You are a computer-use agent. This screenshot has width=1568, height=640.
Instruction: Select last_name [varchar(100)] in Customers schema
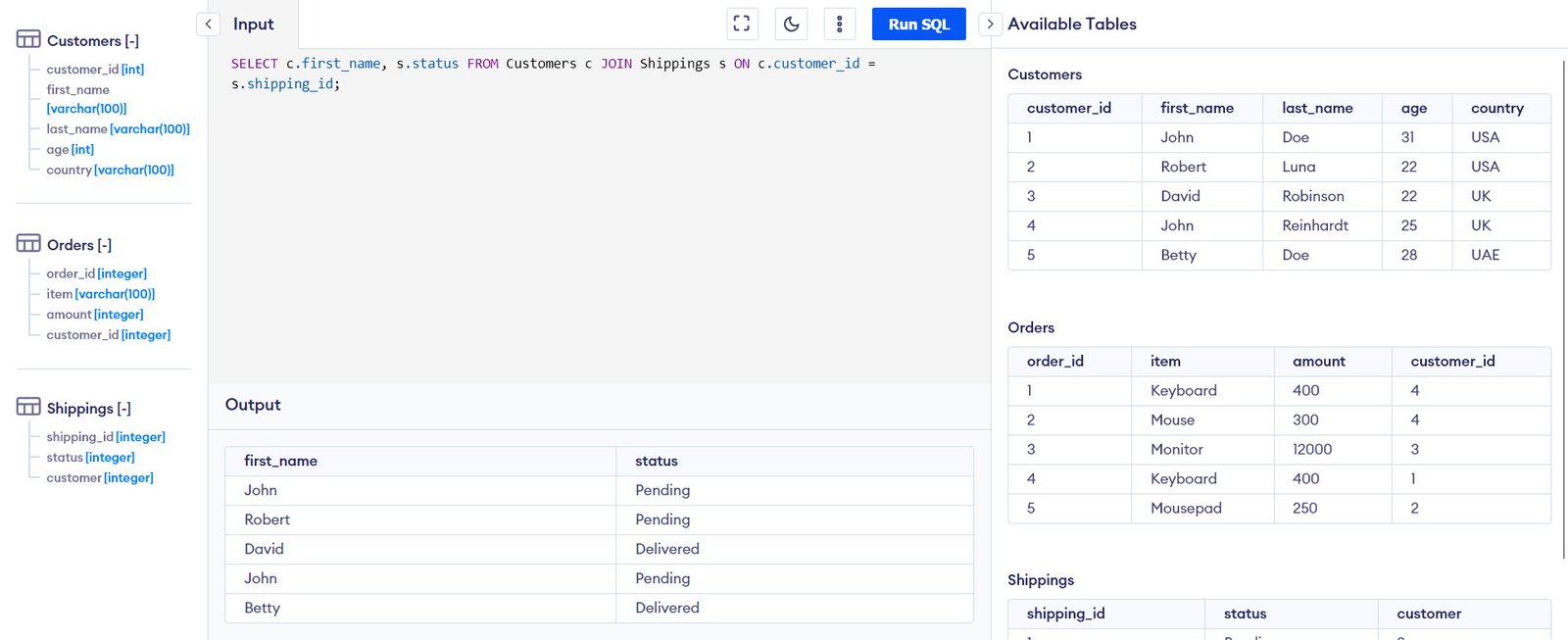coord(118,129)
